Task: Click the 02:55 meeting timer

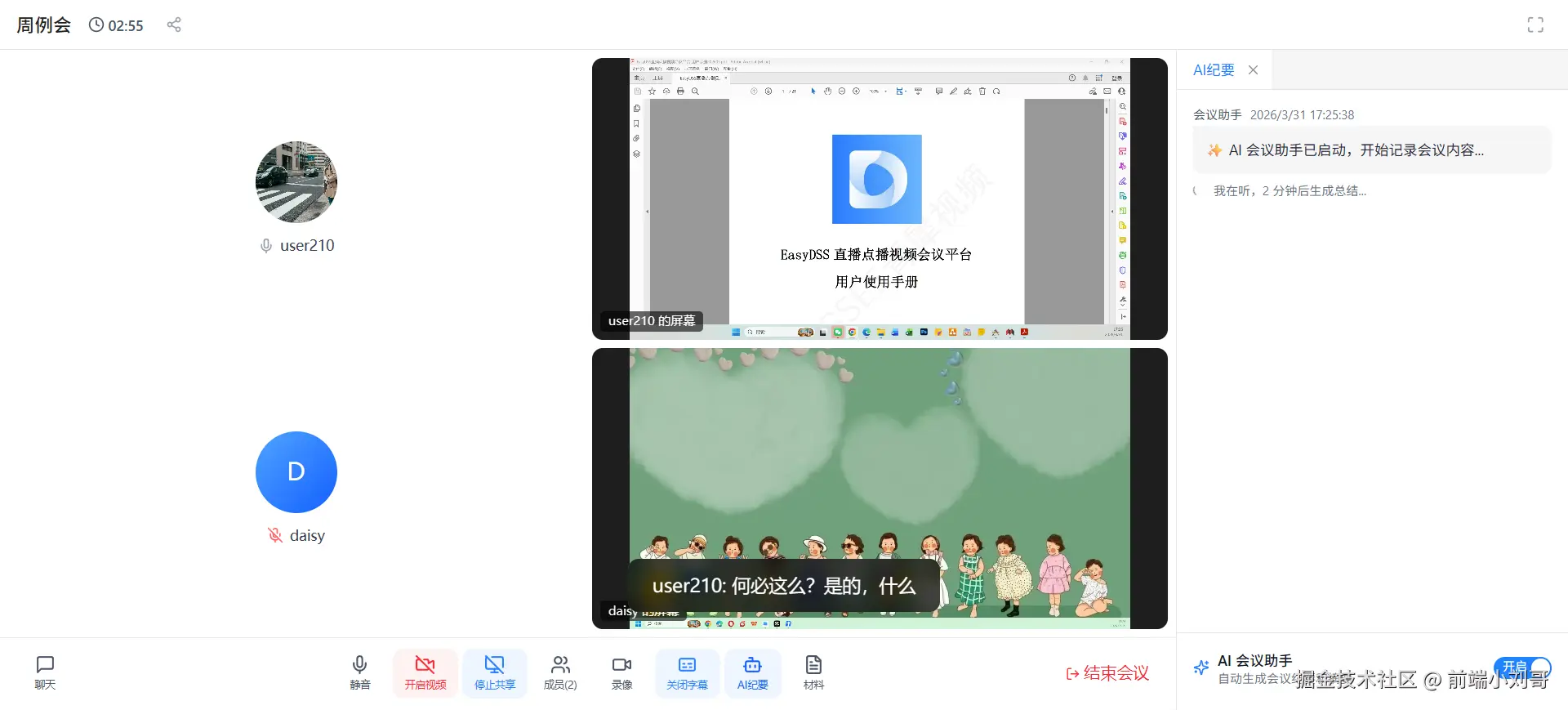Action: click(116, 25)
